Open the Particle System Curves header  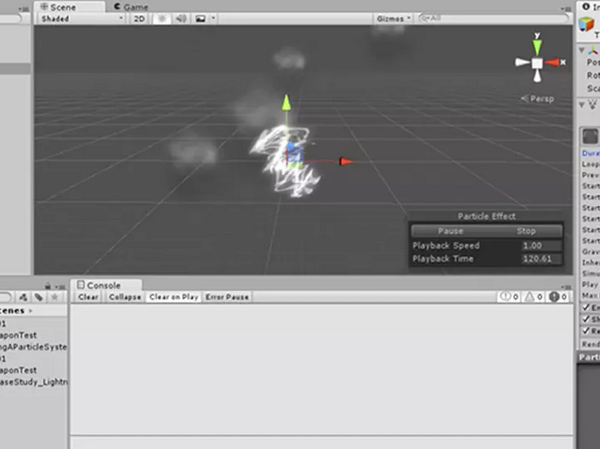coord(589,357)
